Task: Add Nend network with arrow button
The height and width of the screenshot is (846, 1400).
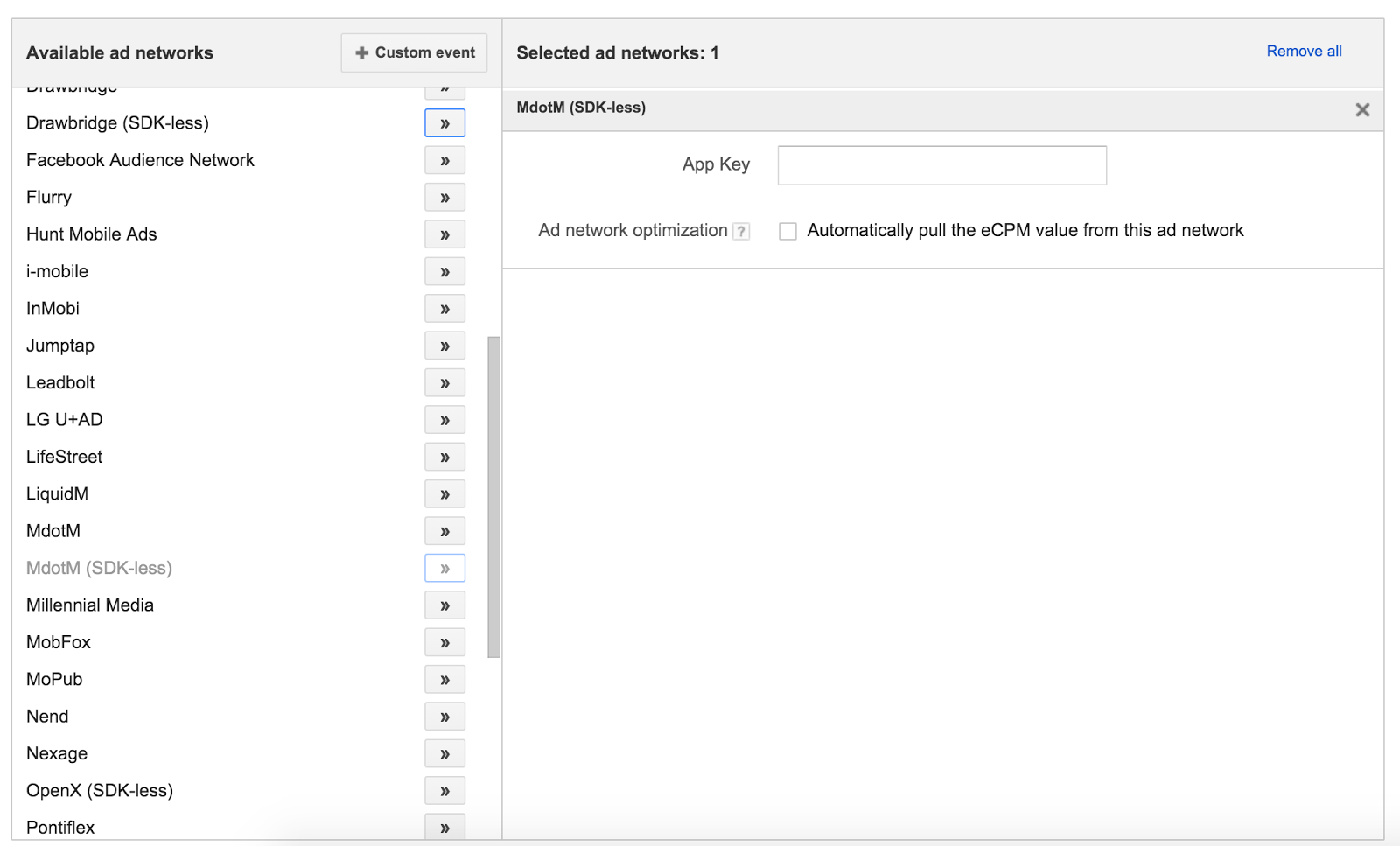Action: tap(444, 717)
